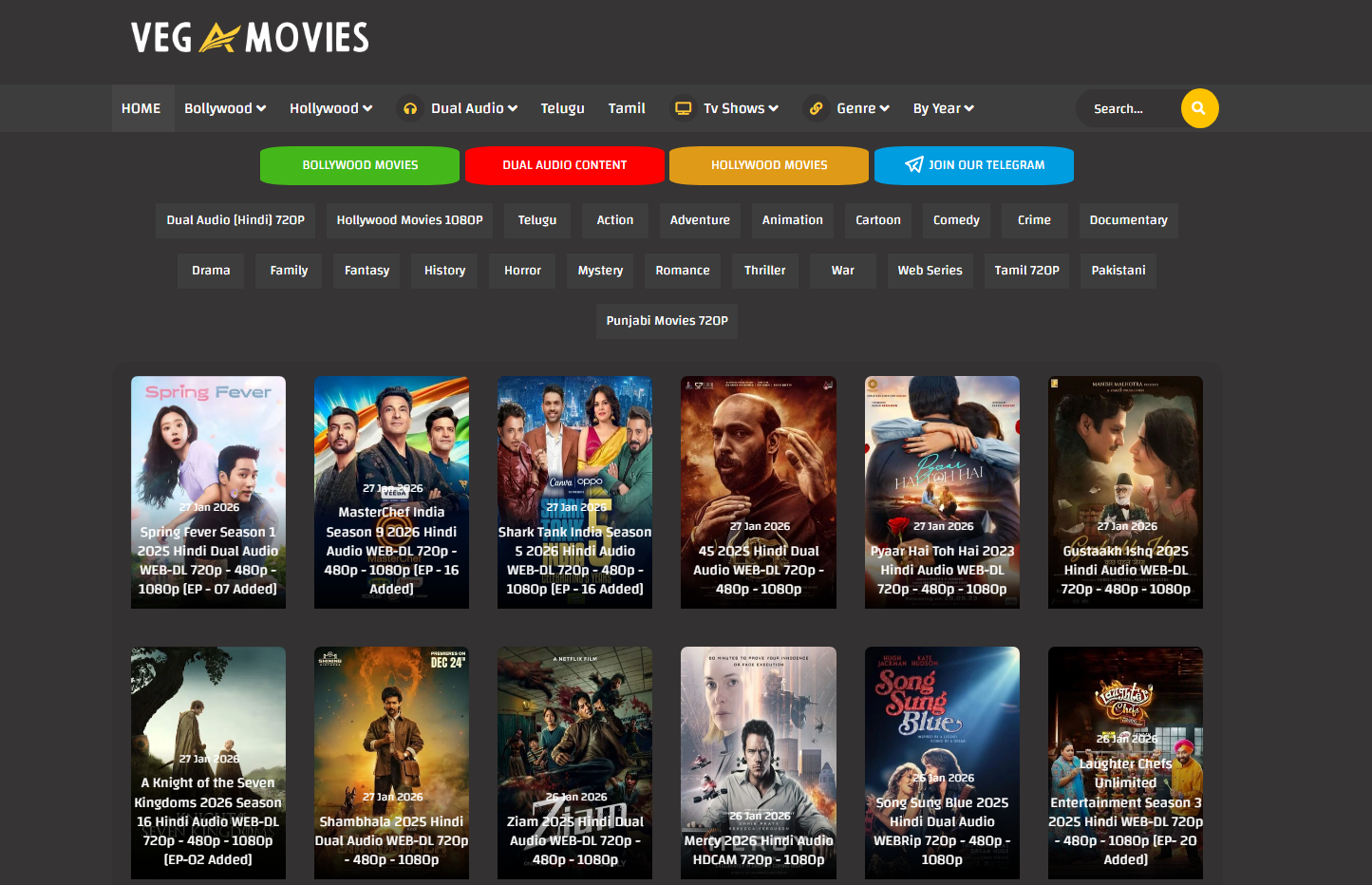1372x885 pixels.
Task: Click the monitor icon beside Tv Shows
Action: (x=683, y=108)
